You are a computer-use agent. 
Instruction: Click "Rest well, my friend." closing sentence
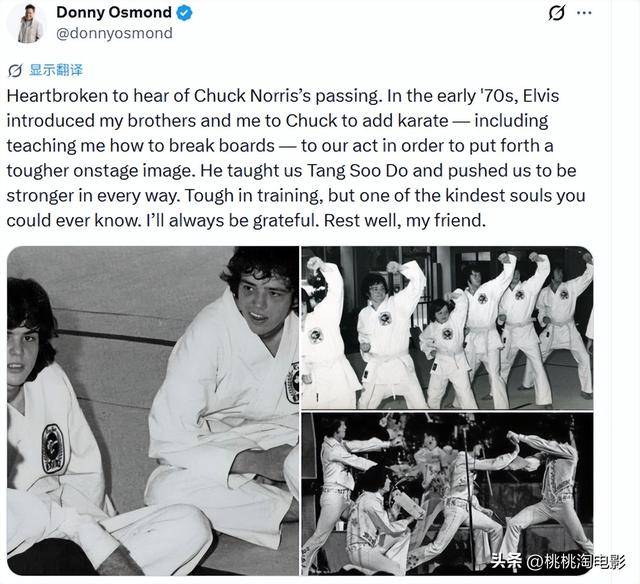click(x=404, y=221)
